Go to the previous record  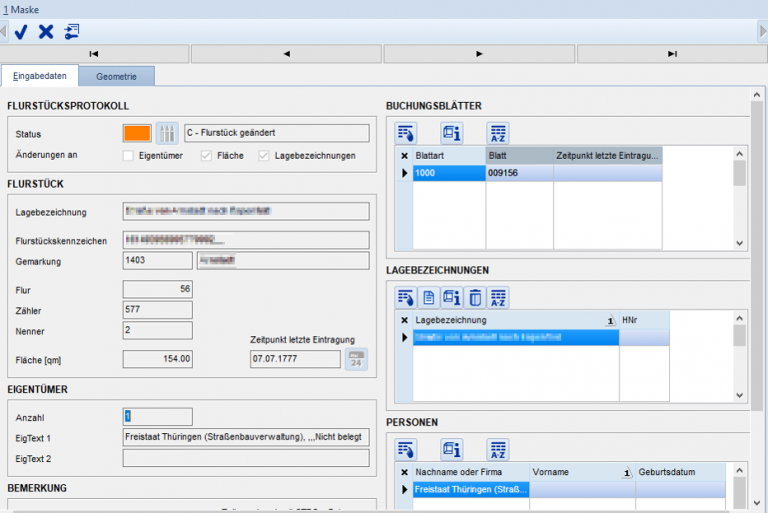(x=287, y=54)
